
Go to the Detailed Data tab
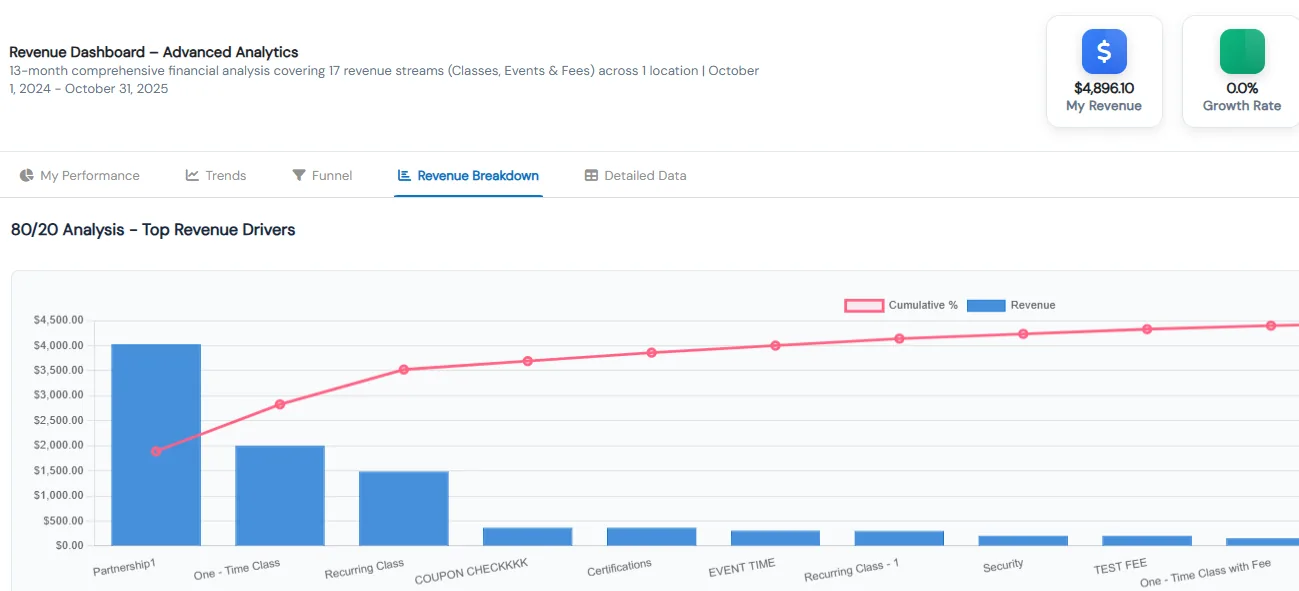[x=635, y=175]
